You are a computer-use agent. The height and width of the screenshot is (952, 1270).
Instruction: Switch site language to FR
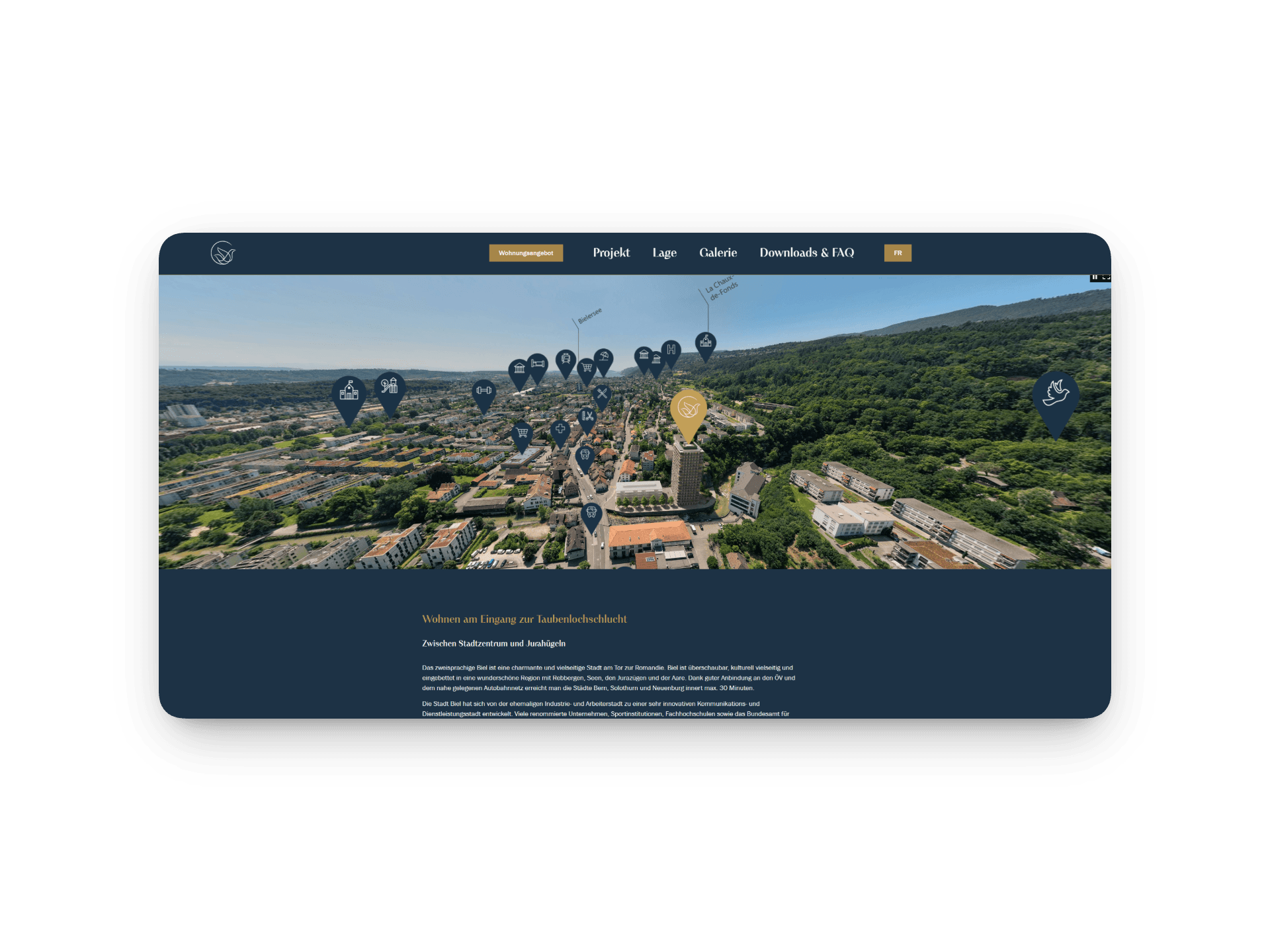tap(898, 253)
